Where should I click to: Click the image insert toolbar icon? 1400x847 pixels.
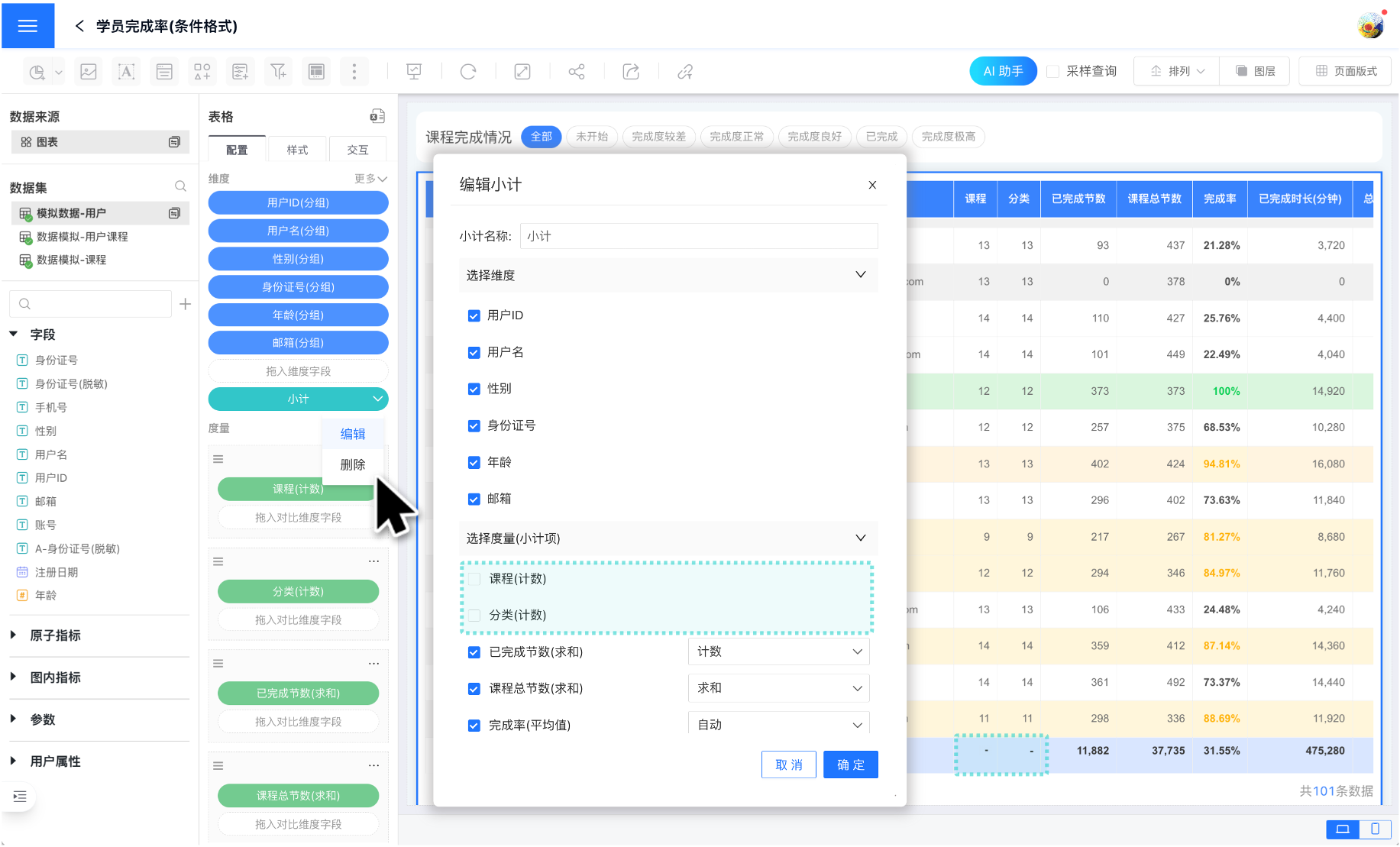pyautogui.click(x=89, y=72)
